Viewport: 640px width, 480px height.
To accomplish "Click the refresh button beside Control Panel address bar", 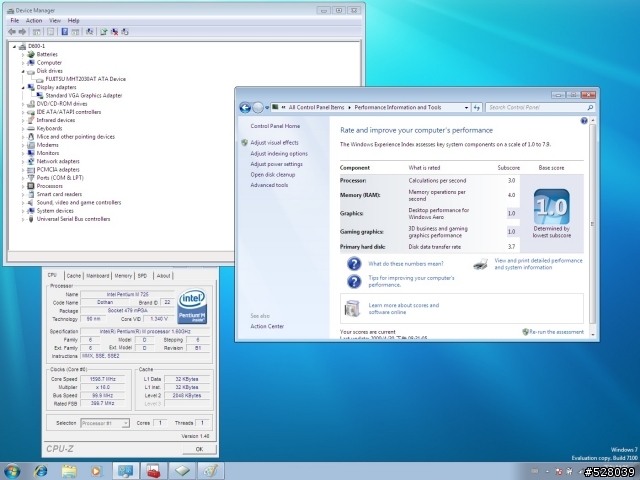I will tap(477, 107).
